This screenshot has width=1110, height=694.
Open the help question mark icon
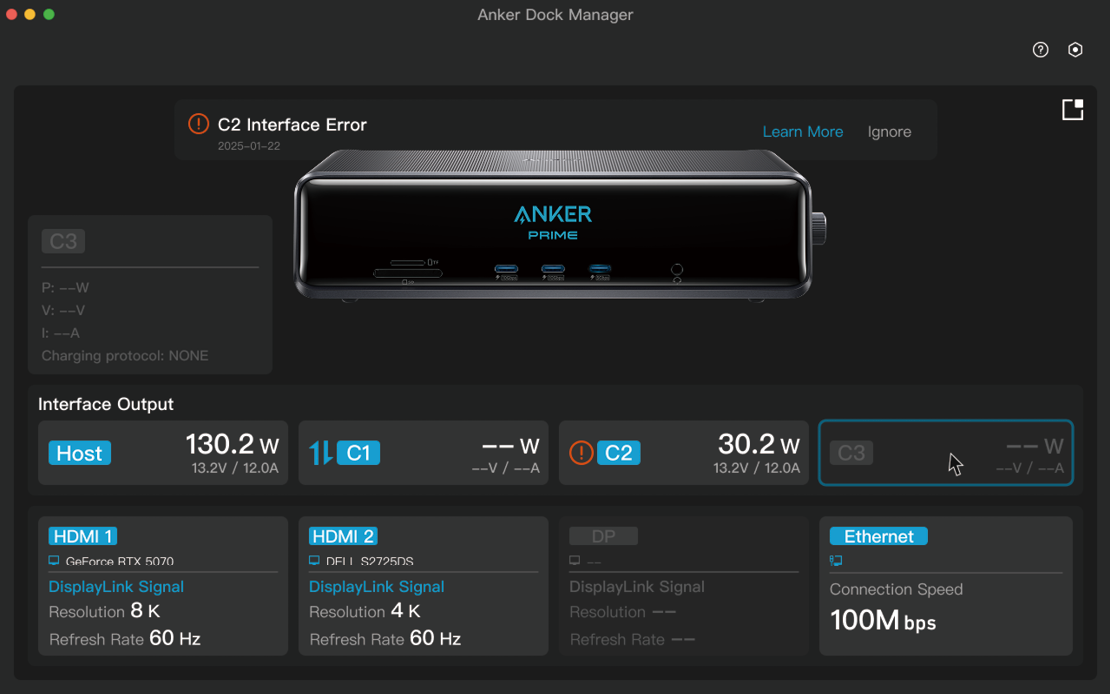coord(1040,50)
